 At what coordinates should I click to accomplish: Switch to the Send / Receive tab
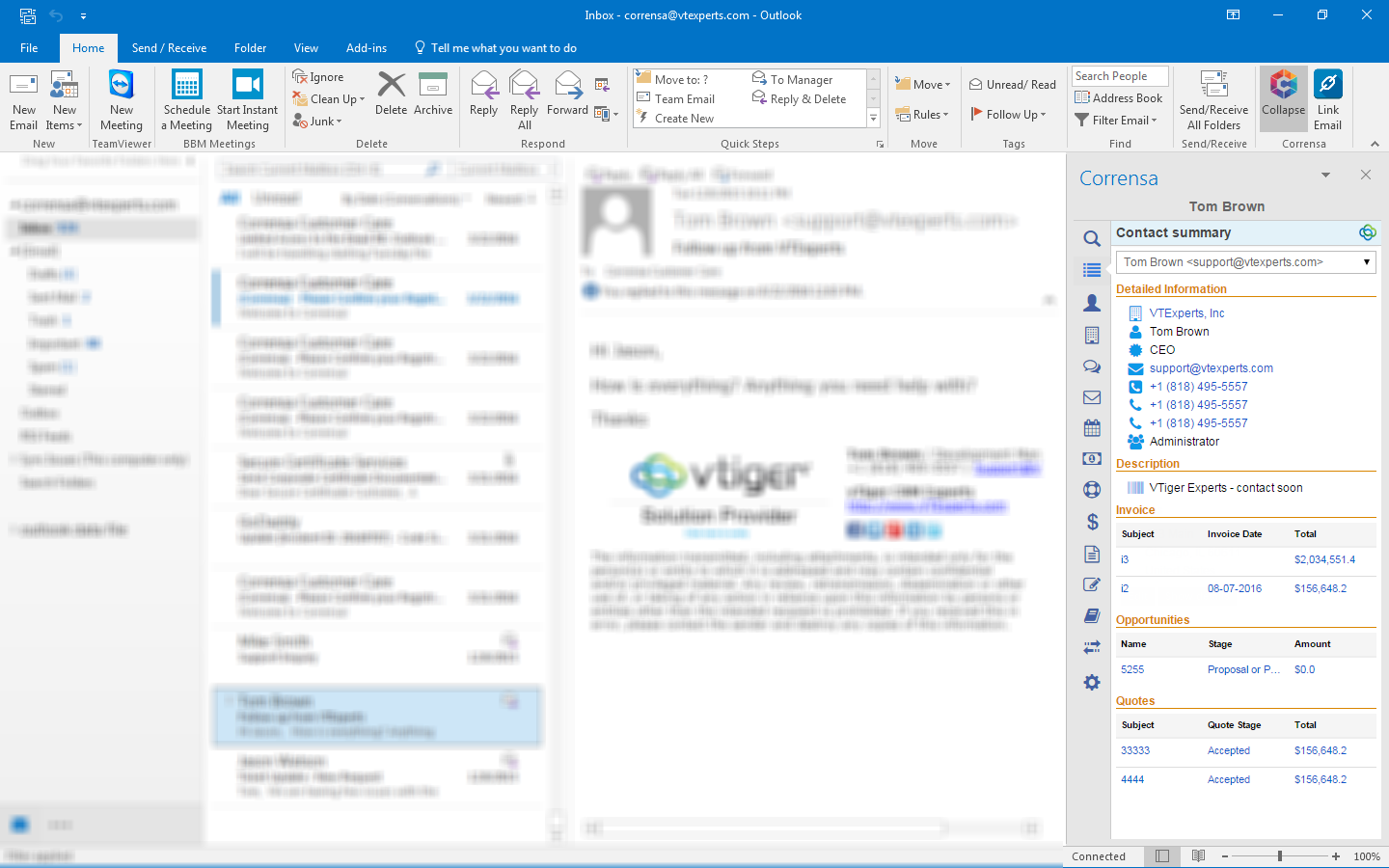click(x=169, y=48)
